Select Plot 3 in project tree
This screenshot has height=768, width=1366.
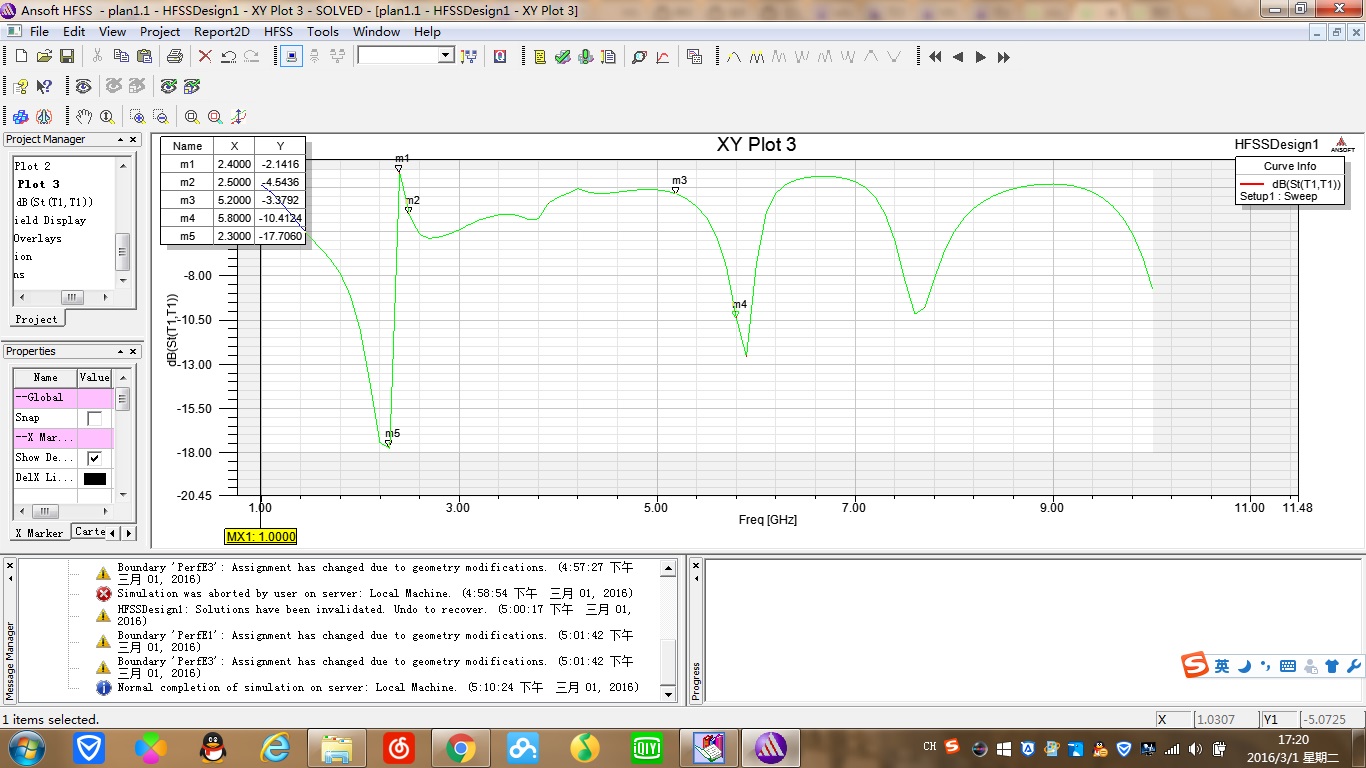click(38, 184)
